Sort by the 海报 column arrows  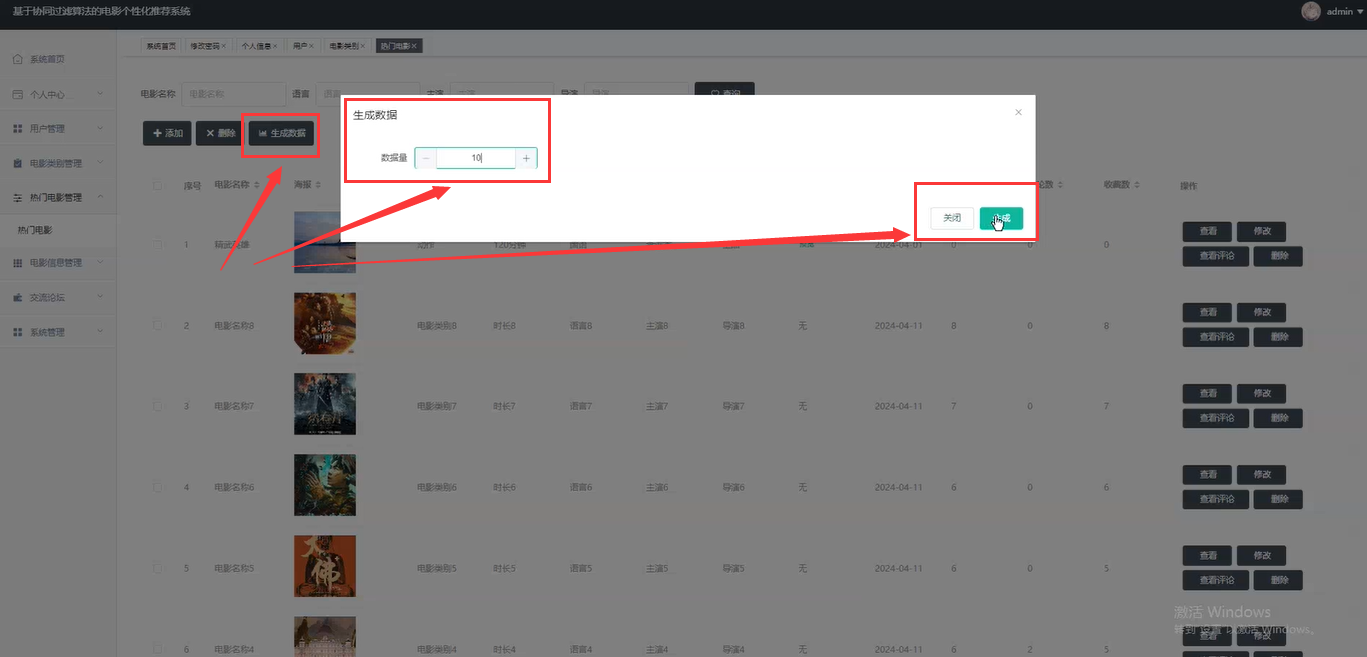point(320,185)
